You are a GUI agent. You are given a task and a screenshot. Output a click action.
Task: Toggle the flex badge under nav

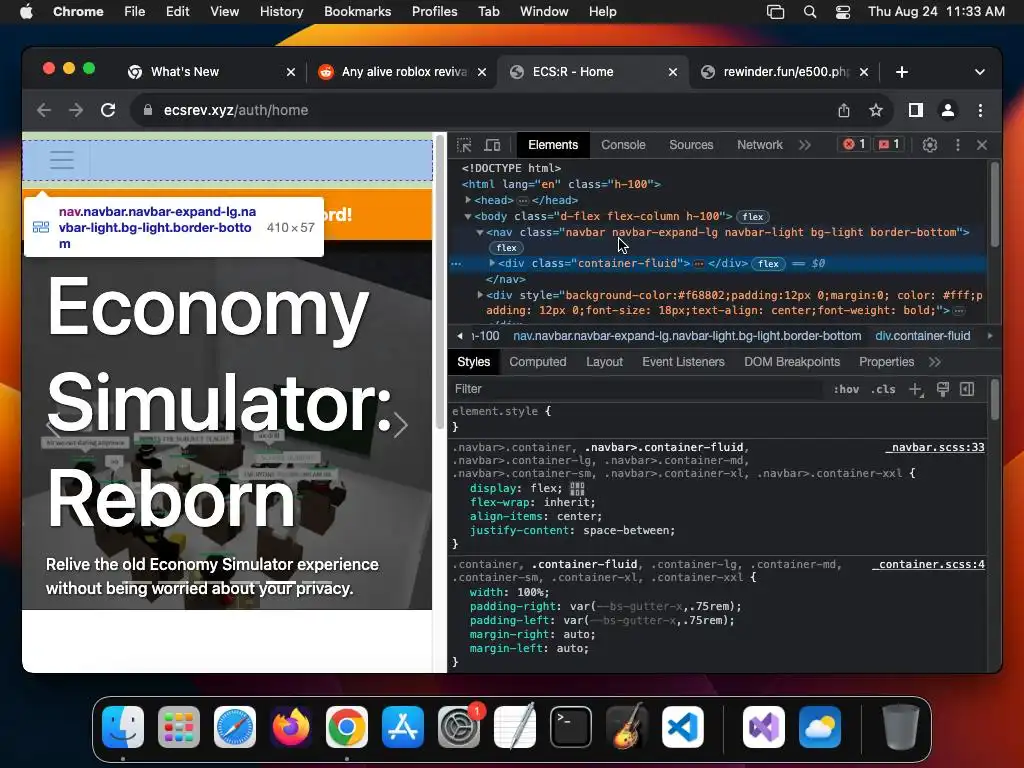point(506,248)
